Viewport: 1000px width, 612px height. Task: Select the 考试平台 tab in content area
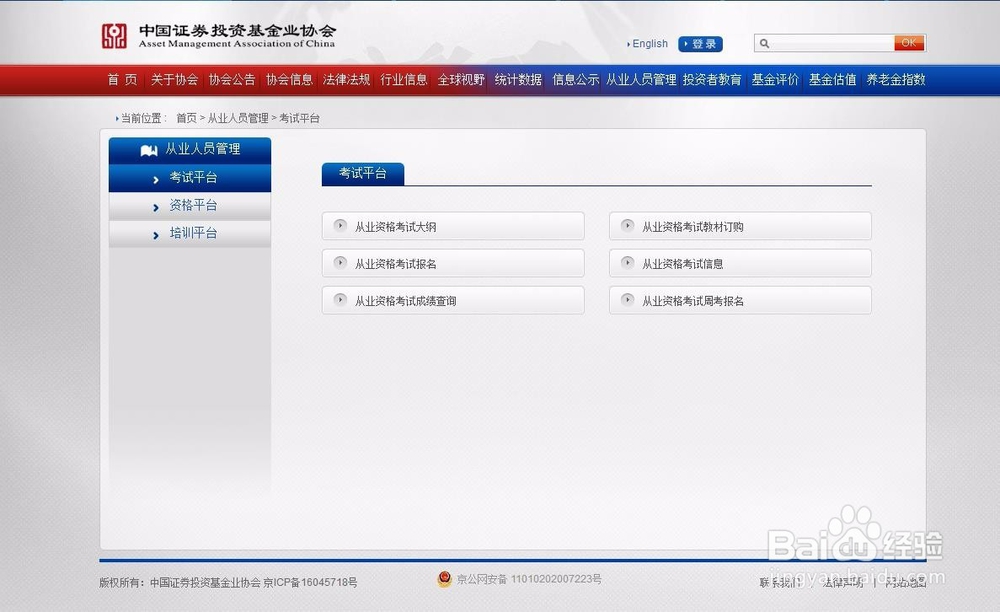click(x=362, y=173)
